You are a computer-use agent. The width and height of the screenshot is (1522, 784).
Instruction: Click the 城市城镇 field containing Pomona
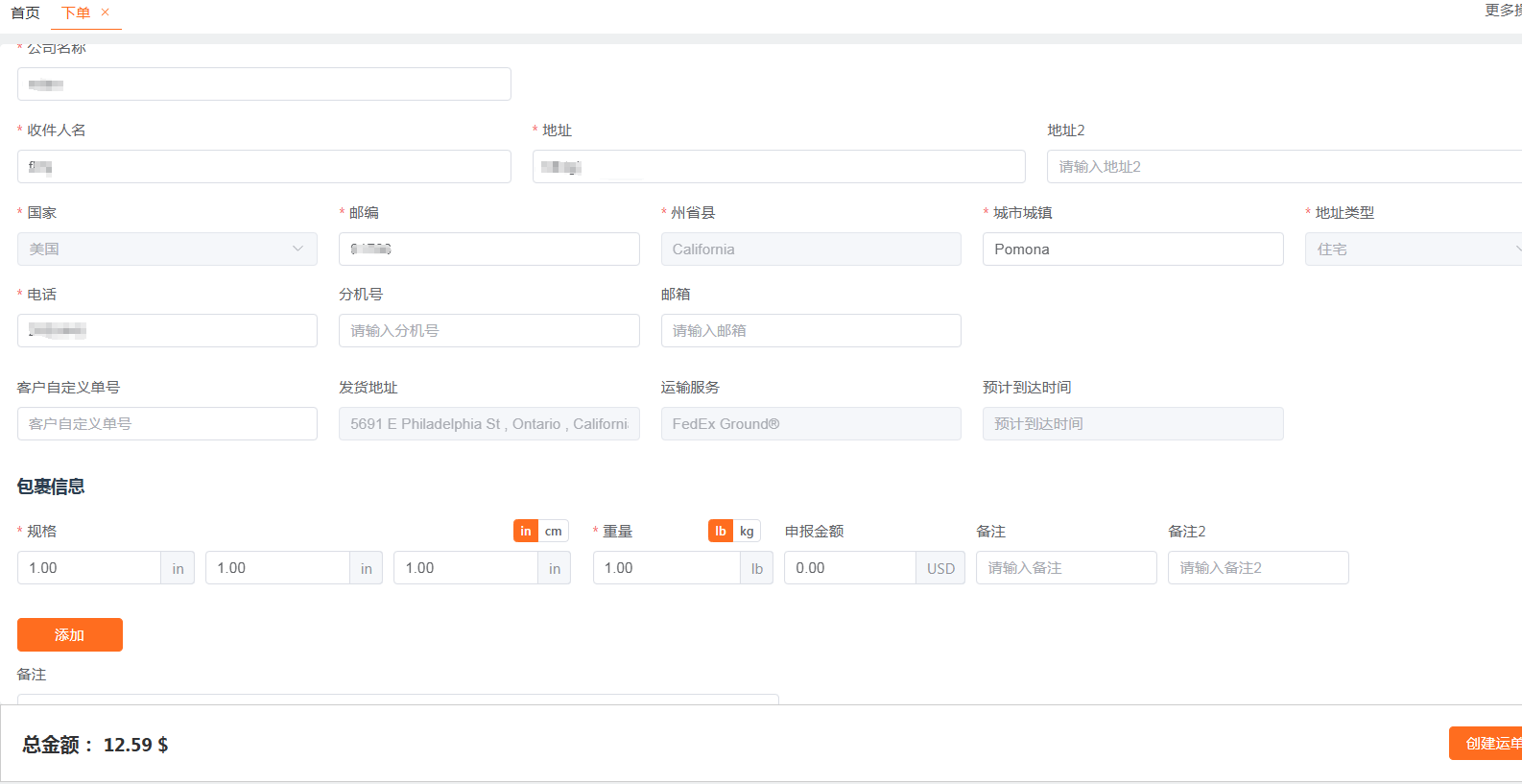(x=1132, y=249)
